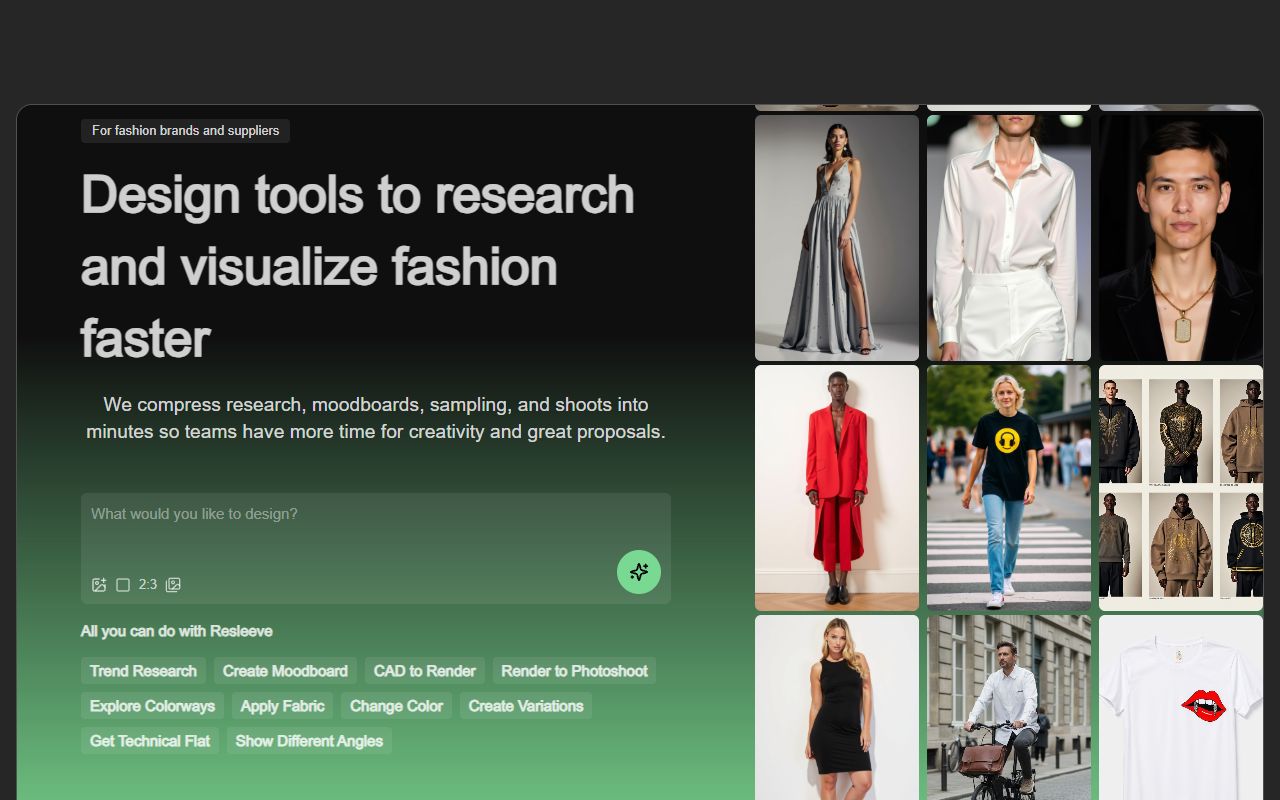Select CAD to Render

(424, 671)
